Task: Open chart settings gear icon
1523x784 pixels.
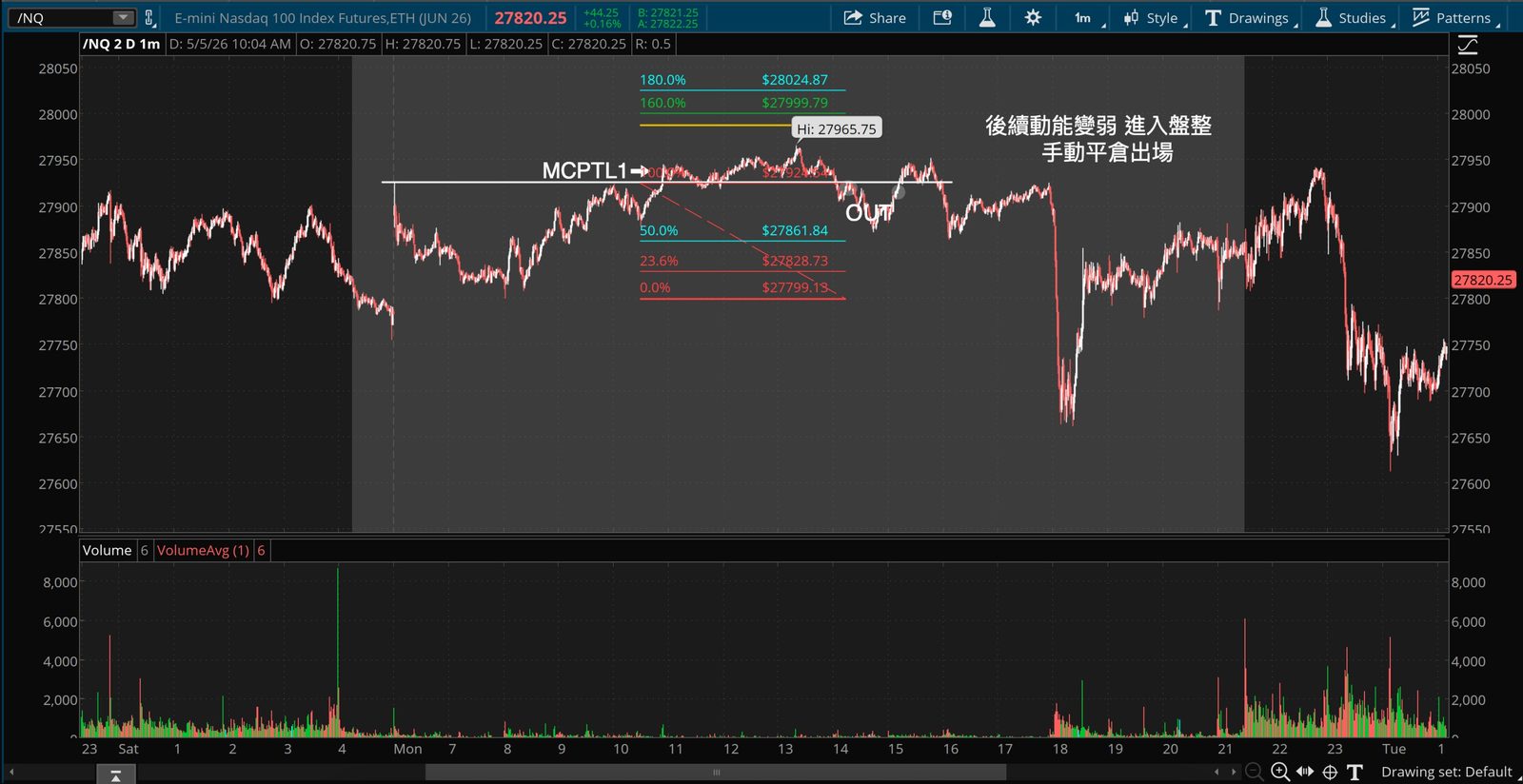Action: click(x=1033, y=17)
